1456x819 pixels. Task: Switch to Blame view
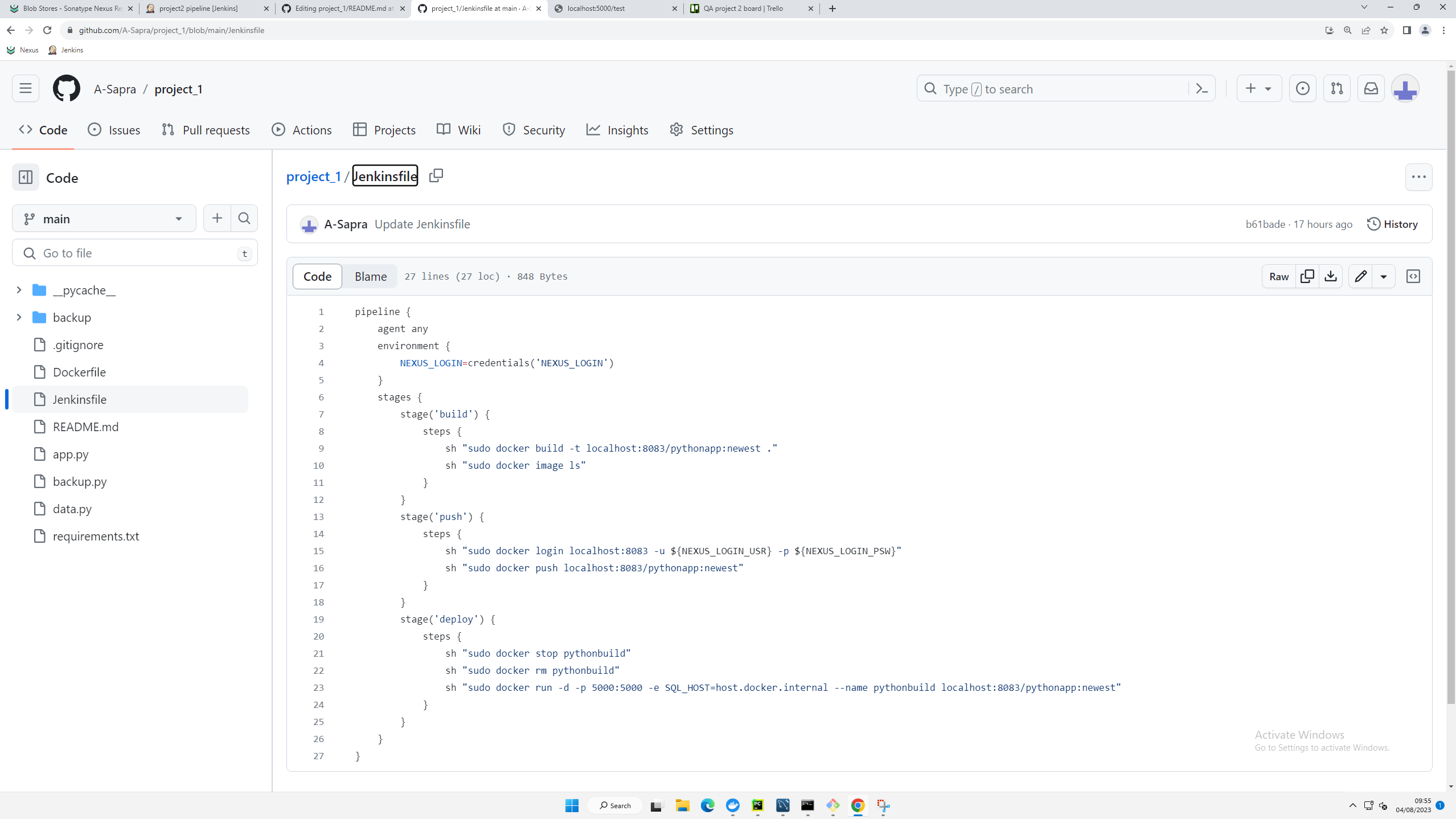point(370,276)
